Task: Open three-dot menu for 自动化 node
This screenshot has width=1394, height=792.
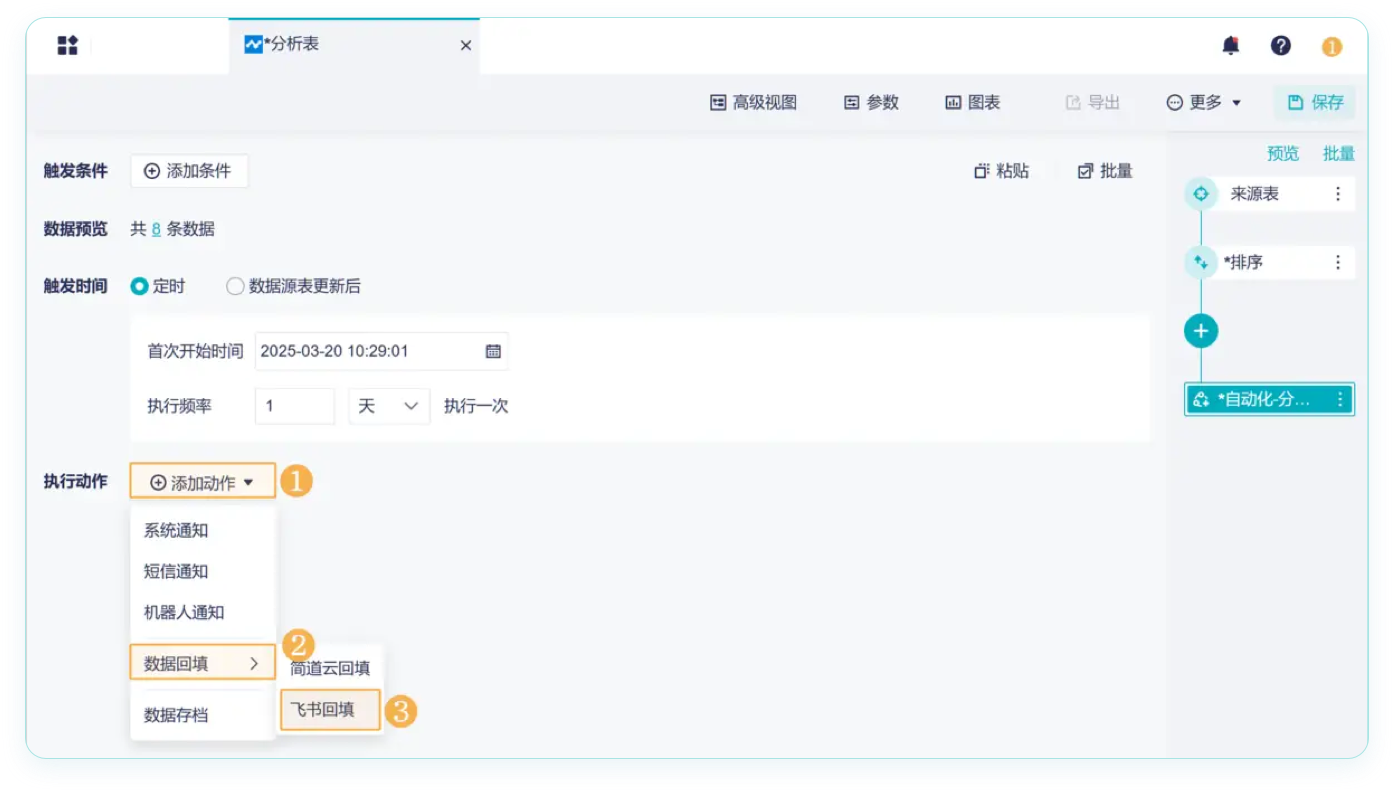Action: click(x=1340, y=399)
